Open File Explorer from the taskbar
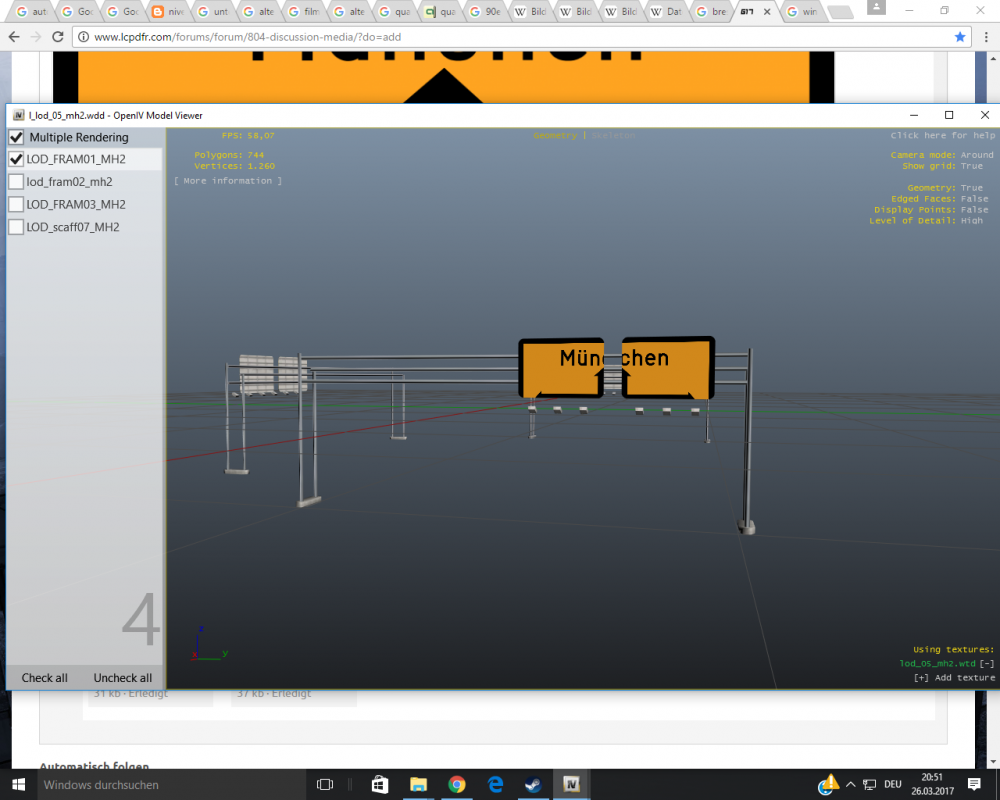This screenshot has height=800, width=1000. [419, 784]
